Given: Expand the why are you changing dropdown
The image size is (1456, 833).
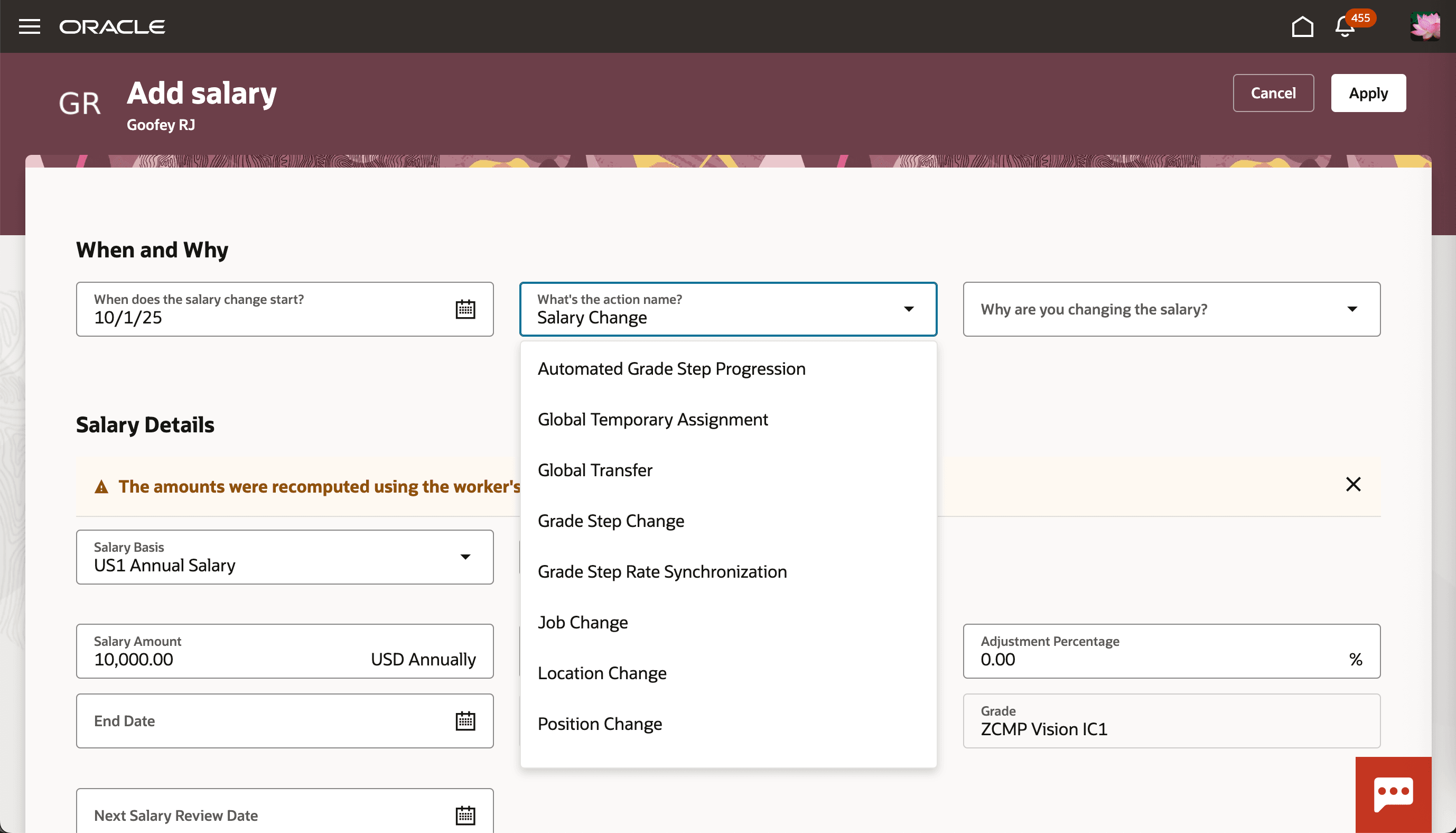Looking at the screenshot, I should pos(1351,309).
